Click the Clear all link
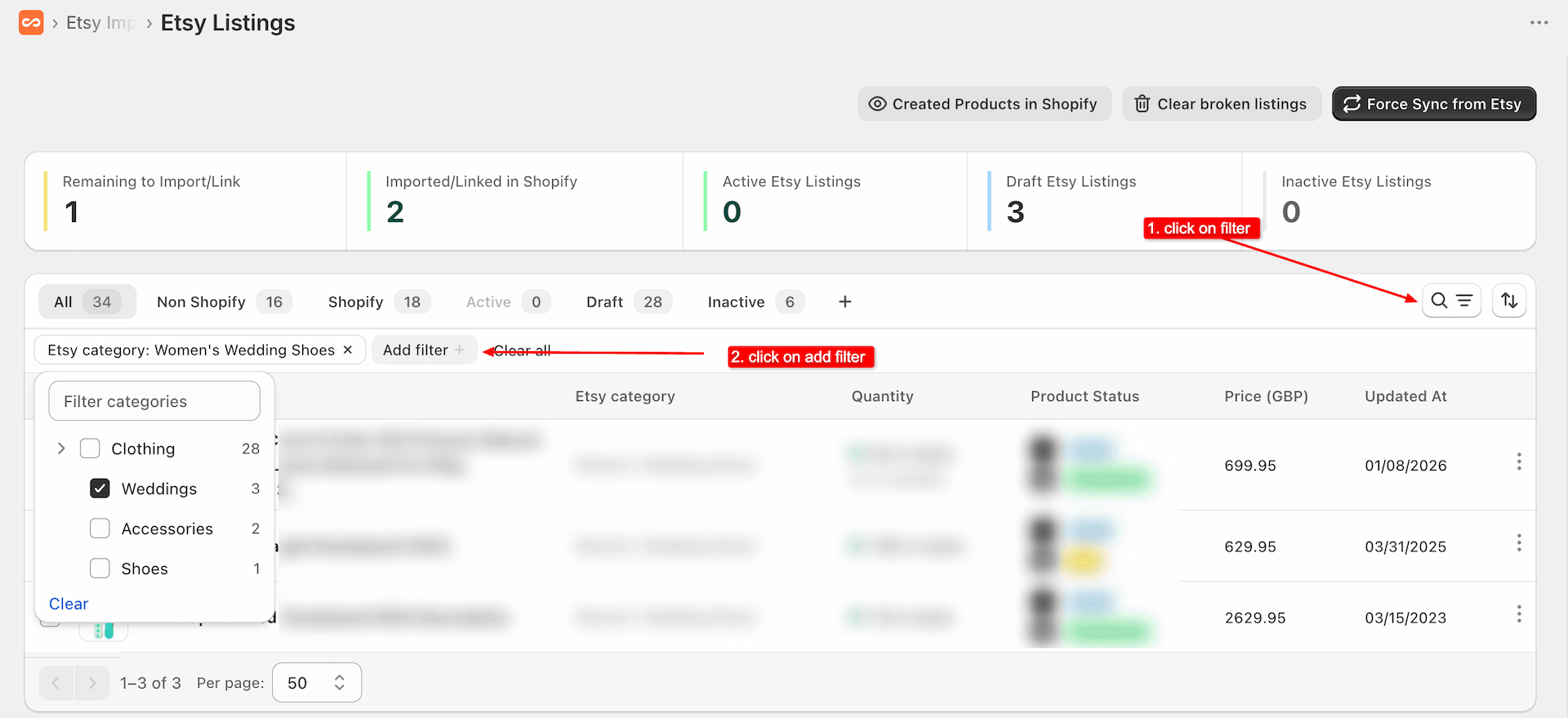The image size is (1568, 718). 523,350
